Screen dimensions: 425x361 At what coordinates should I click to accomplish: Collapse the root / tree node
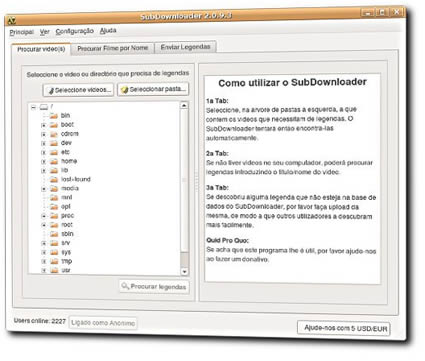point(33,107)
